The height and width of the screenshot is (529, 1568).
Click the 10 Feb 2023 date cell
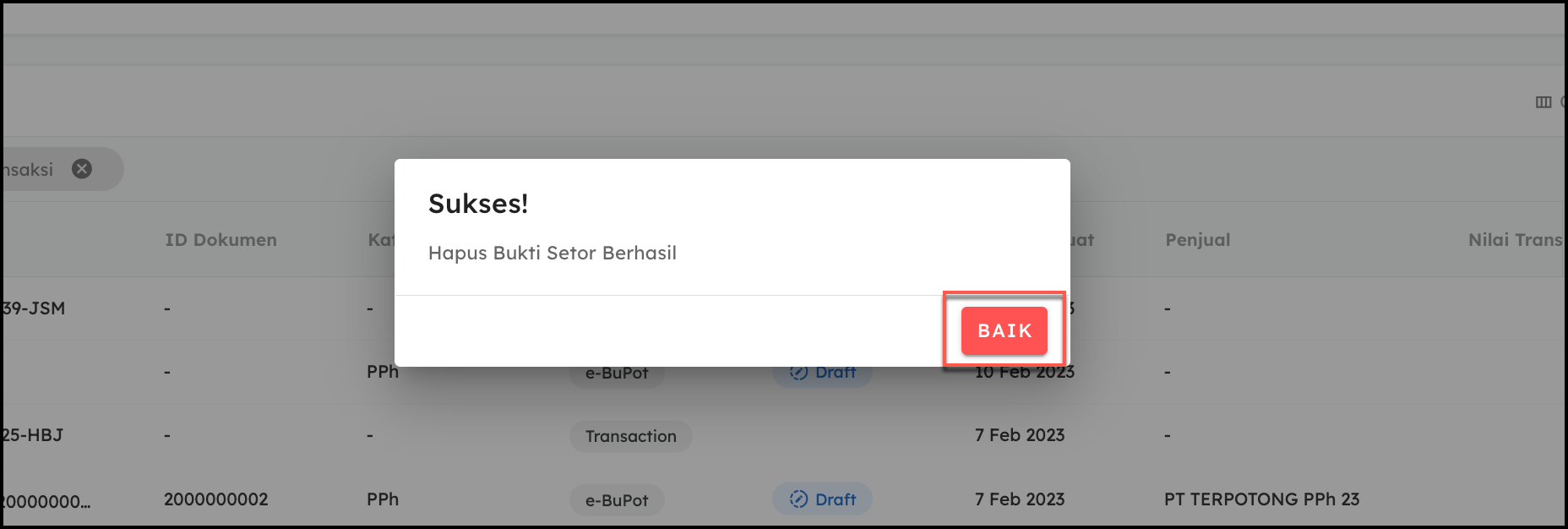[1024, 374]
